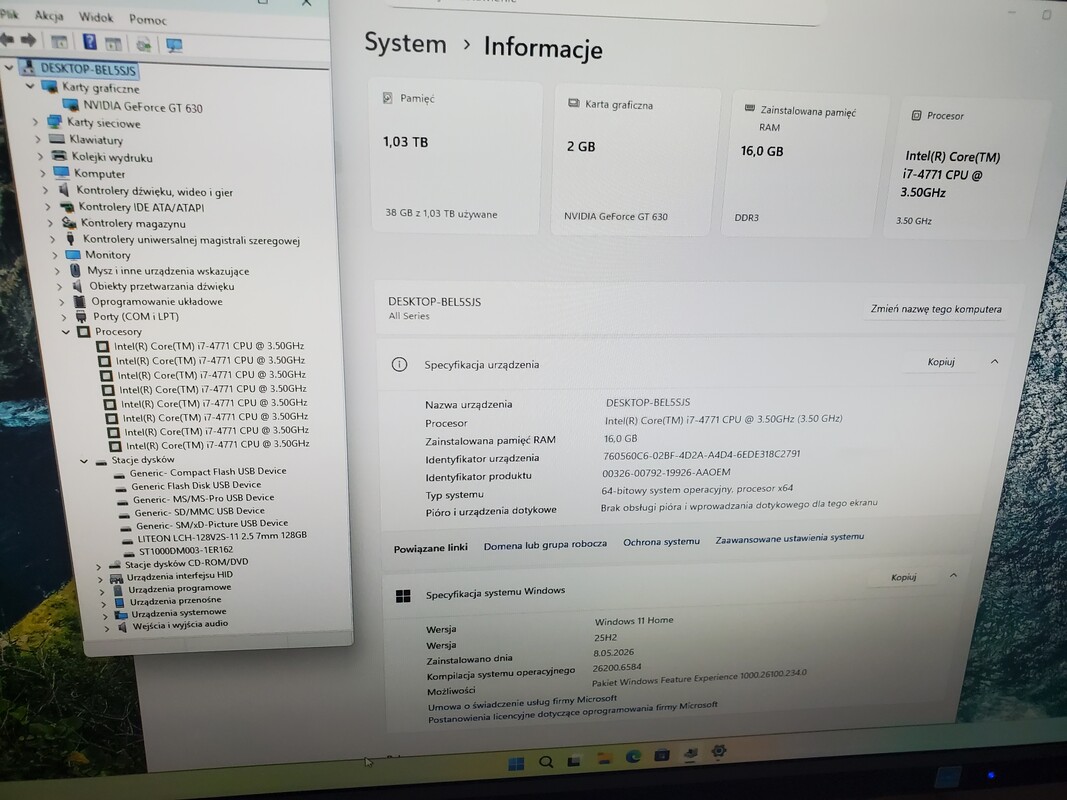Select the first Intel Core i7-4771 processor entry

point(208,346)
